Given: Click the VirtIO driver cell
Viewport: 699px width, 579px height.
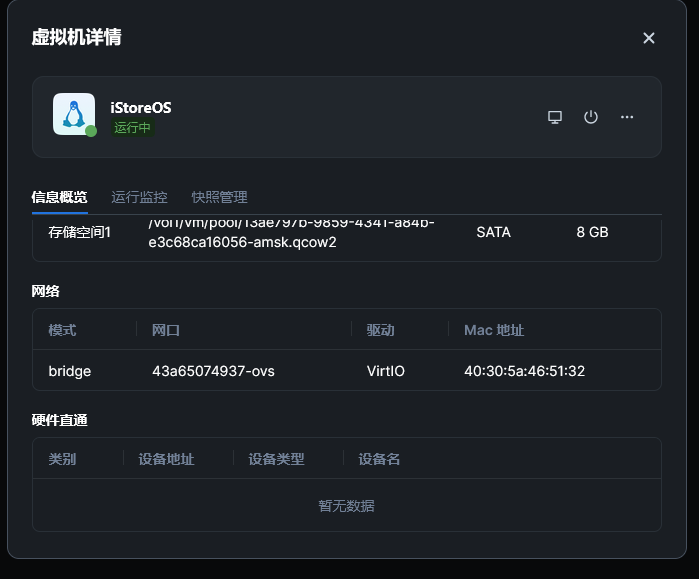Looking at the screenshot, I should [x=386, y=371].
